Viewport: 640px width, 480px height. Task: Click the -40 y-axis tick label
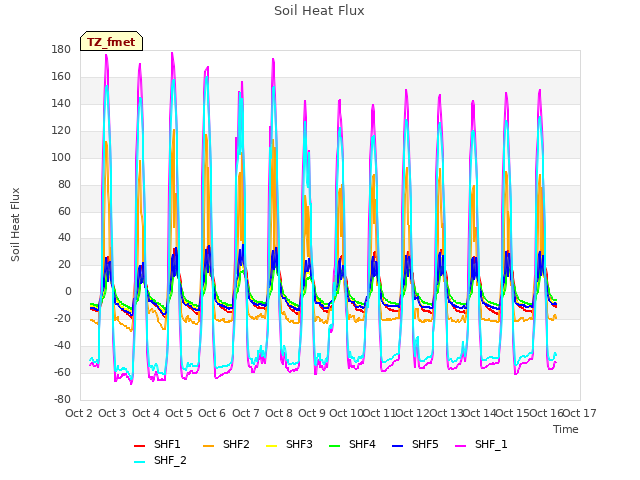(62, 346)
